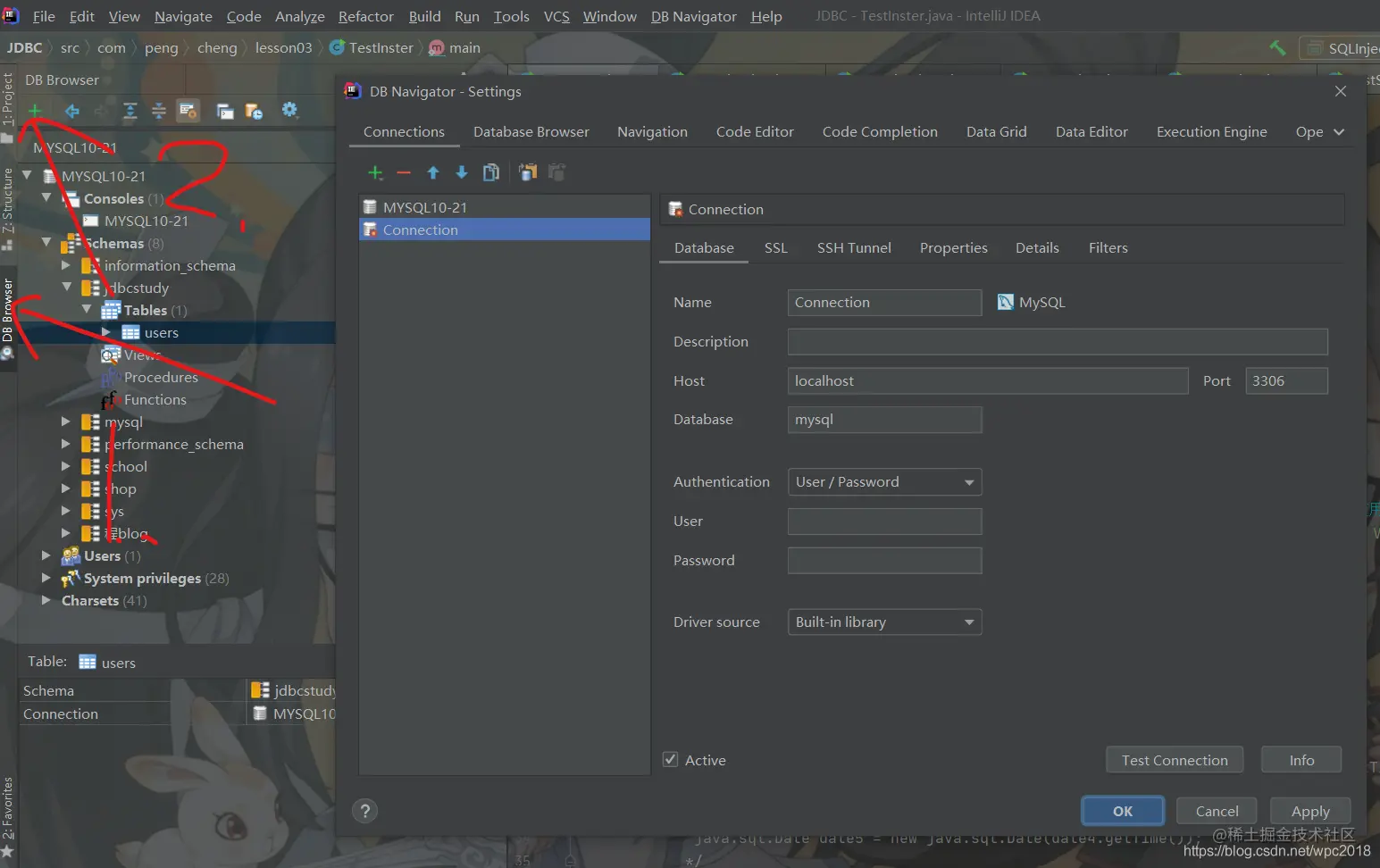
Task: Expand the performance_schema node
Action: (x=65, y=443)
